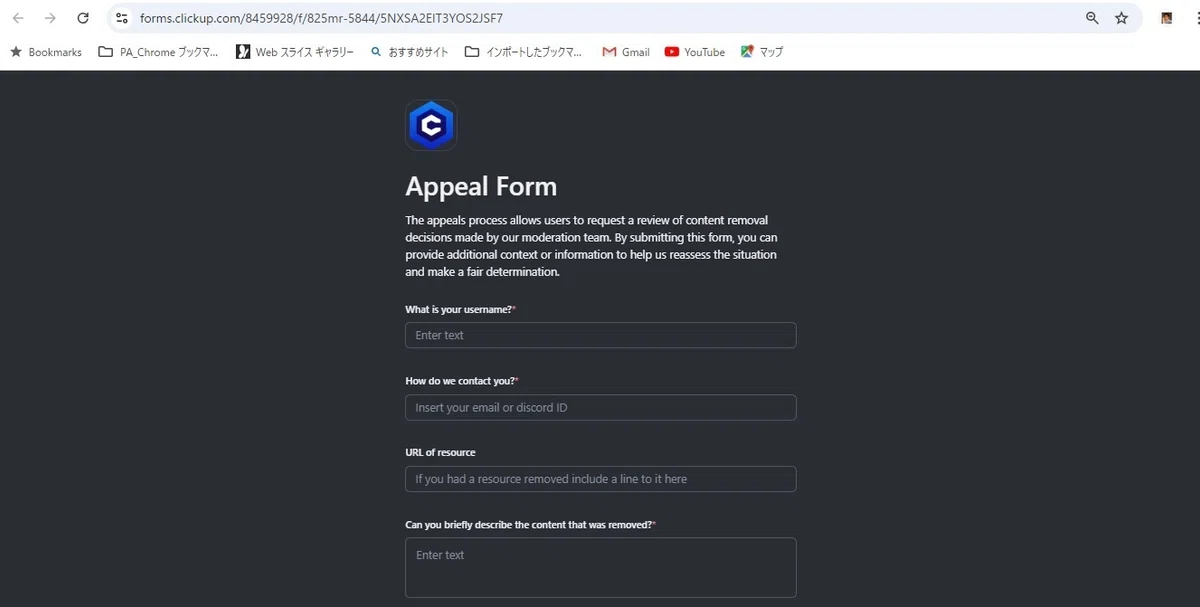Focus the removed content description box
The height and width of the screenshot is (607, 1200).
point(601,568)
